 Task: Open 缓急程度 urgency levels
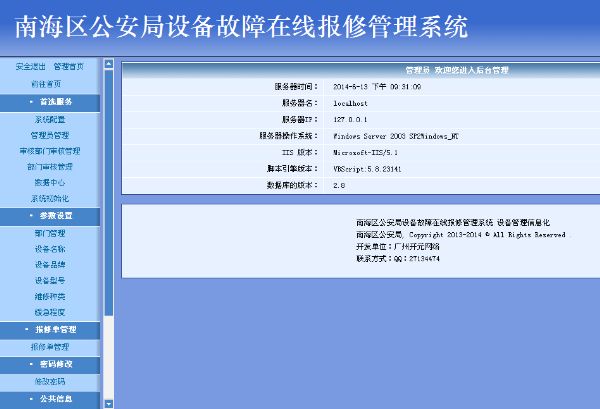pos(50,312)
